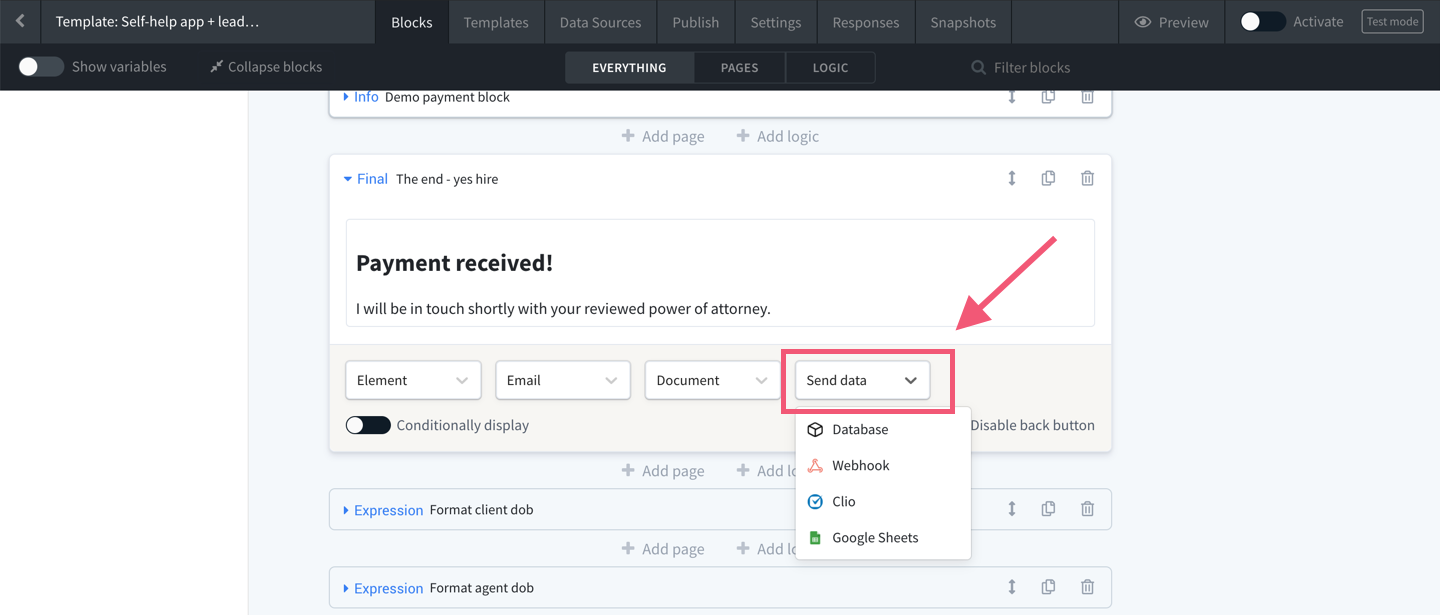Viewport: 1440px width, 615px height.
Task: Open the Send data dropdown
Action: click(x=862, y=380)
